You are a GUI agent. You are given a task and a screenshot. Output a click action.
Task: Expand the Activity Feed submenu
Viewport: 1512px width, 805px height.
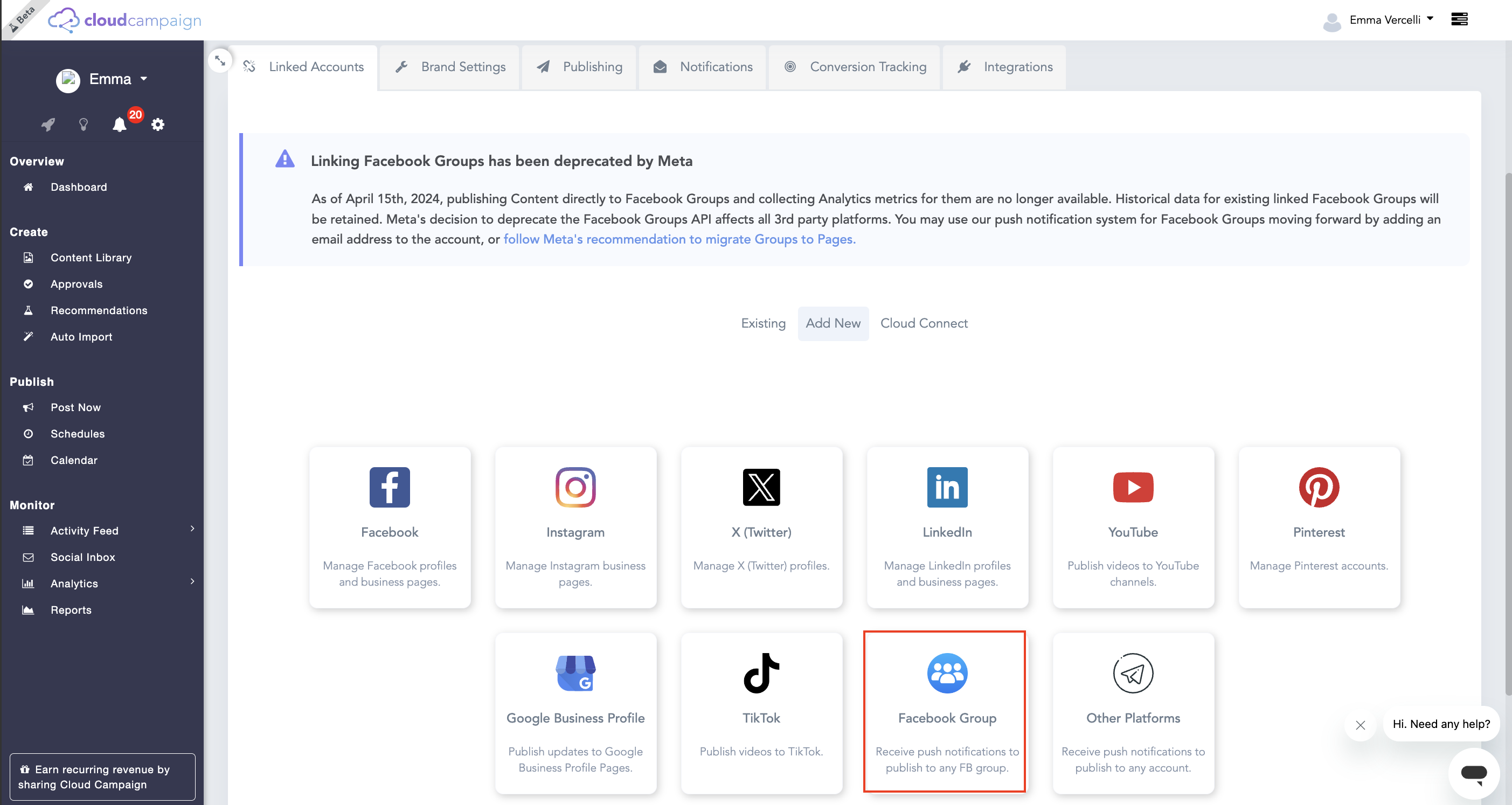click(x=192, y=529)
